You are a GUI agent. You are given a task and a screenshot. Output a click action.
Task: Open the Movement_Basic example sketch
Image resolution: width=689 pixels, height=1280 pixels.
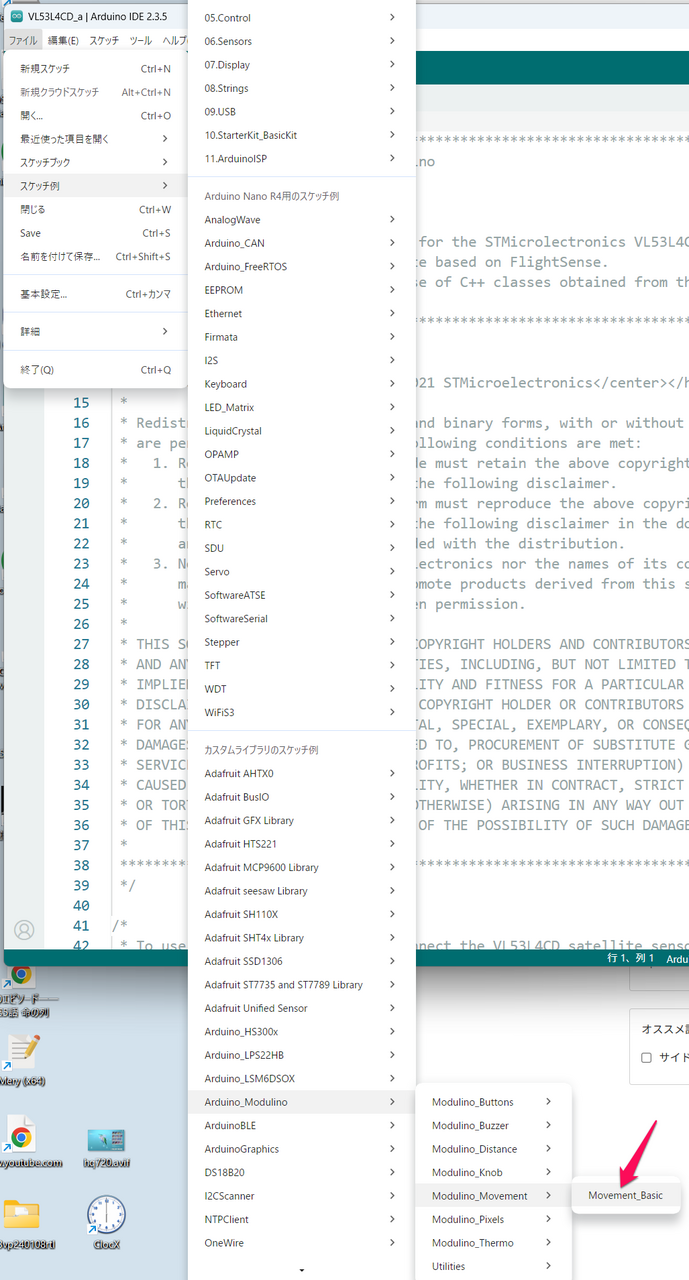625,1195
